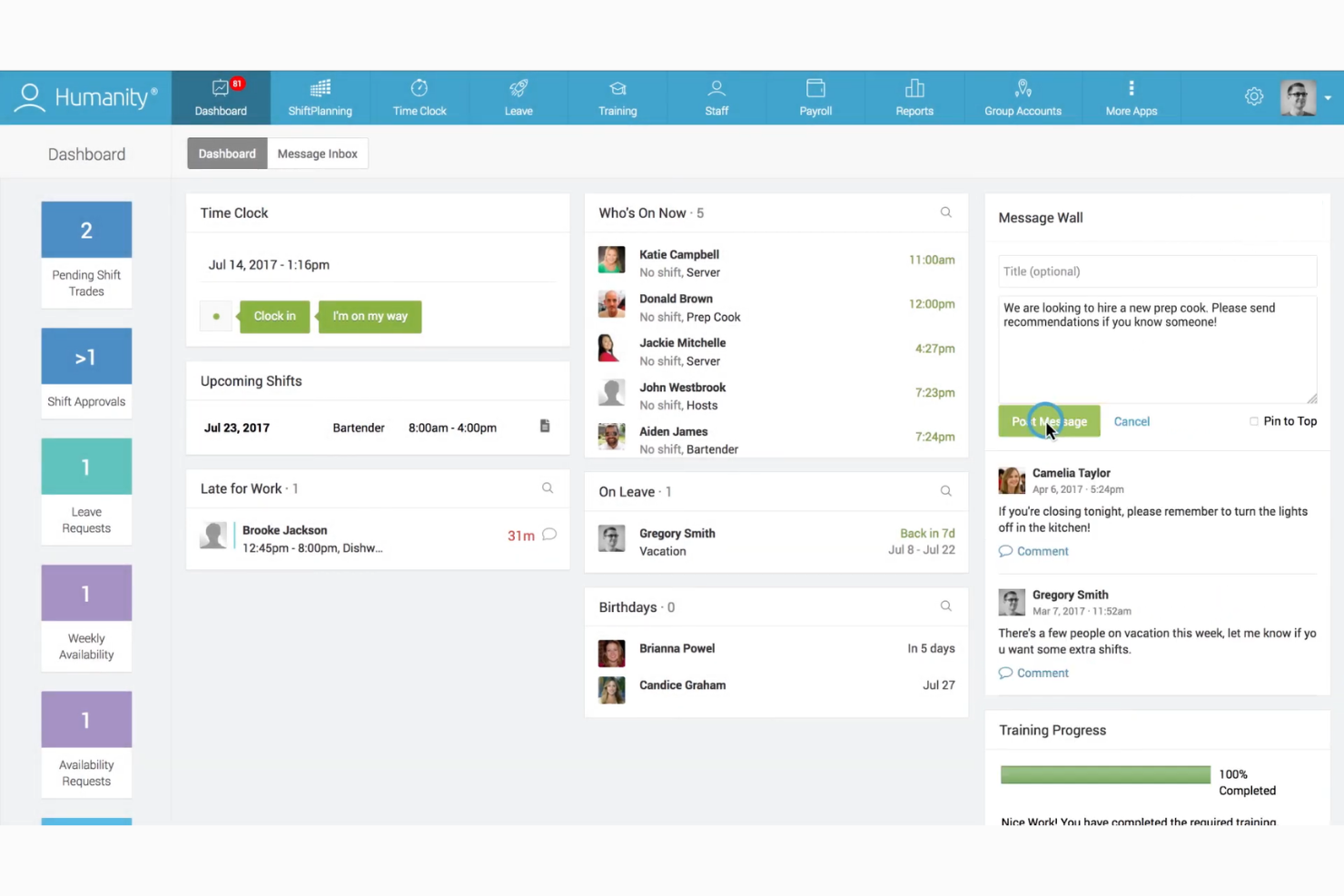The height and width of the screenshot is (896, 1344).
Task: Open the settings gear icon
Action: tap(1254, 96)
